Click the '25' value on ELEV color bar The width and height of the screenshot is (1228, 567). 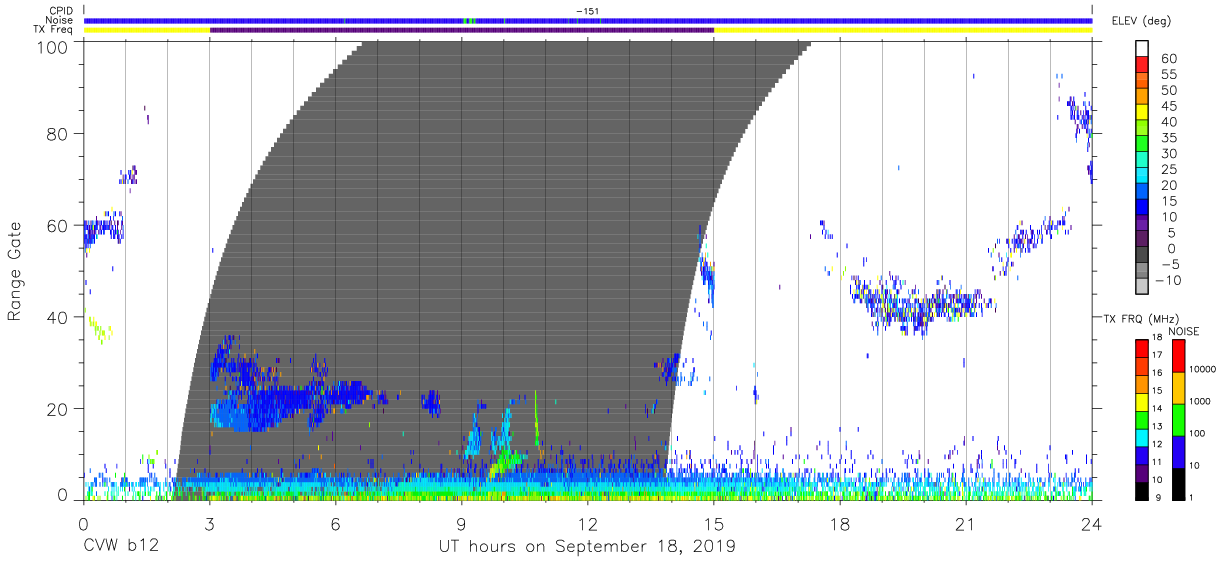(1169, 170)
